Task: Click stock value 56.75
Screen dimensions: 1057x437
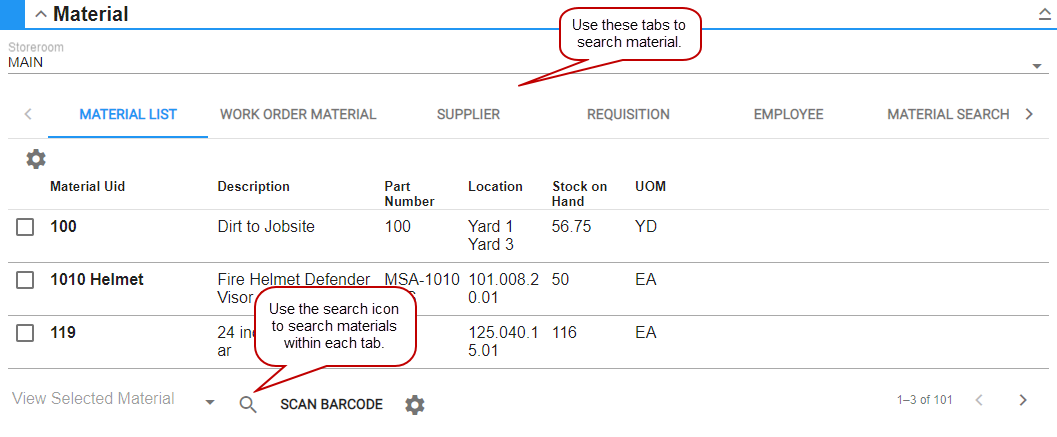Action: pos(572,227)
